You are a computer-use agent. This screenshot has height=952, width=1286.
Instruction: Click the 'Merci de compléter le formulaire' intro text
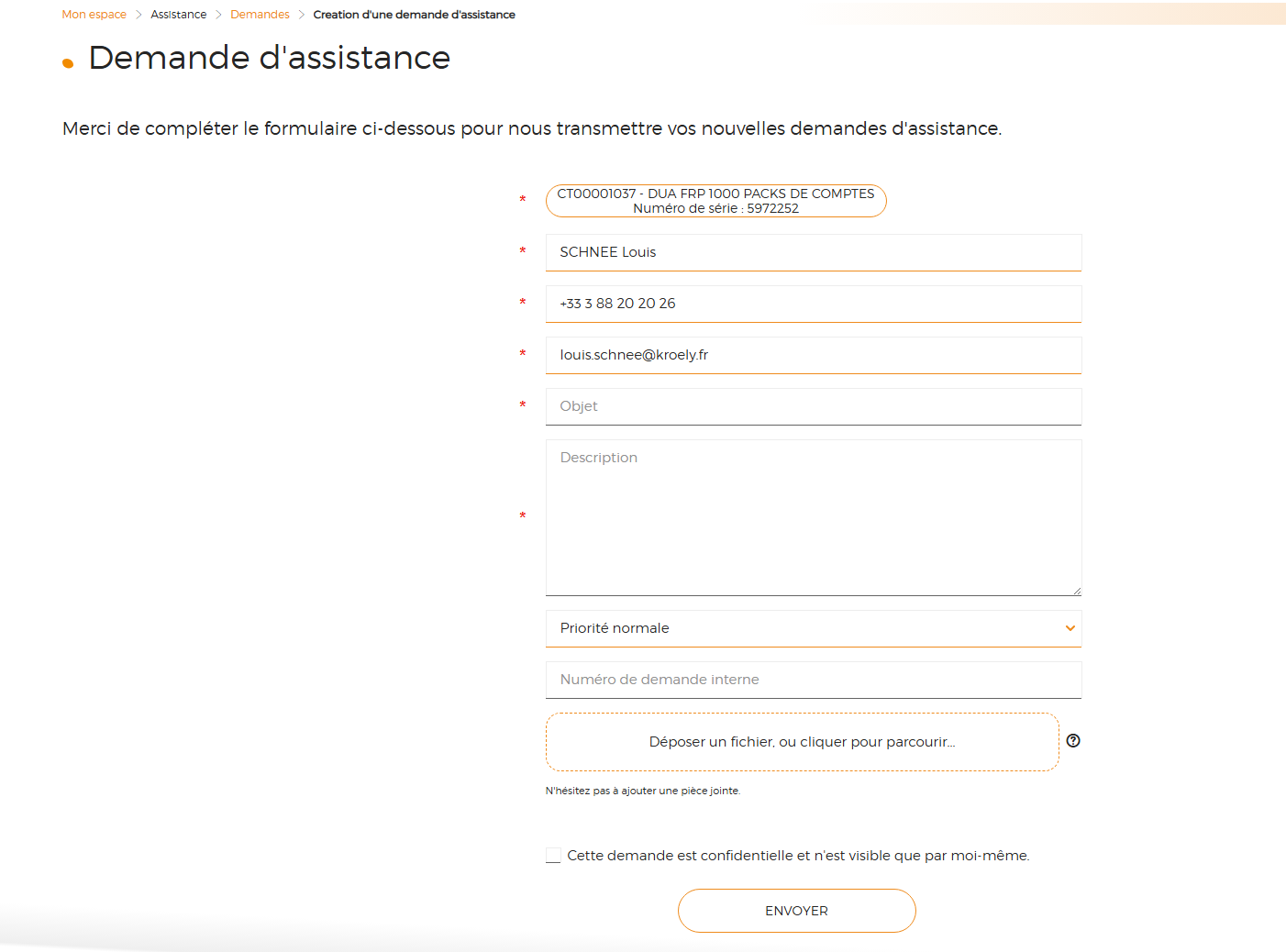532,128
